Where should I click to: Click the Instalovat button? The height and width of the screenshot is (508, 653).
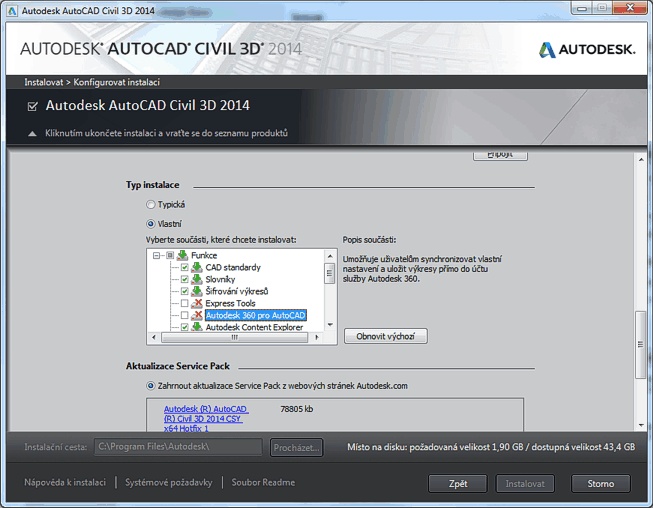[x=525, y=484]
